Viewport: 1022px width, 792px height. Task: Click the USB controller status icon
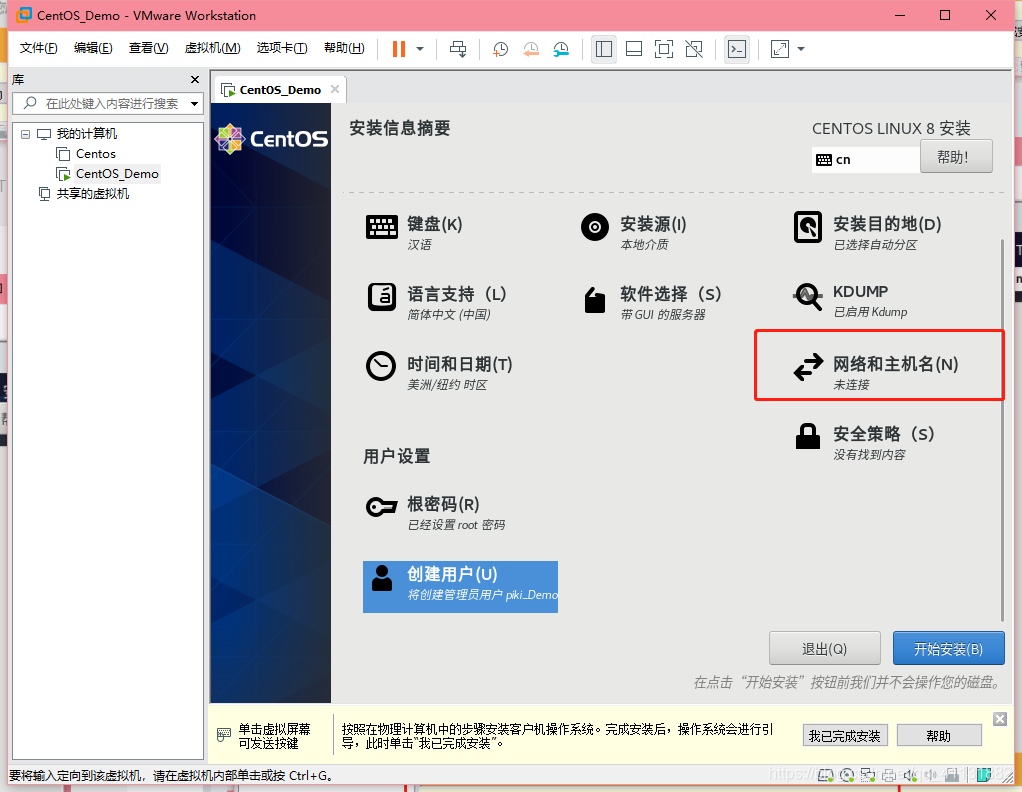[x=952, y=774]
